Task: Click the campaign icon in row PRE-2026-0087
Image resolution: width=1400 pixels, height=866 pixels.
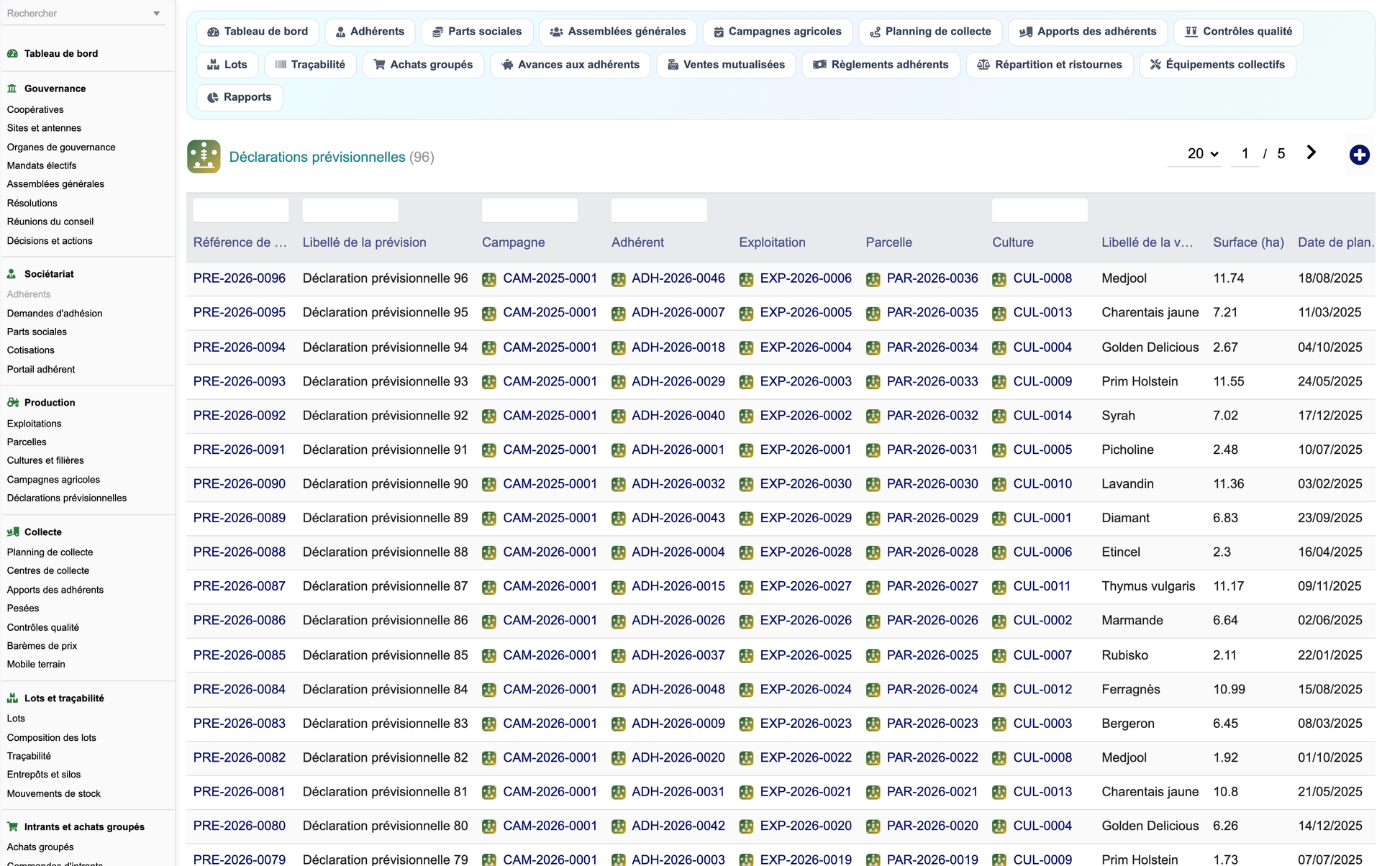Action: click(x=489, y=587)
